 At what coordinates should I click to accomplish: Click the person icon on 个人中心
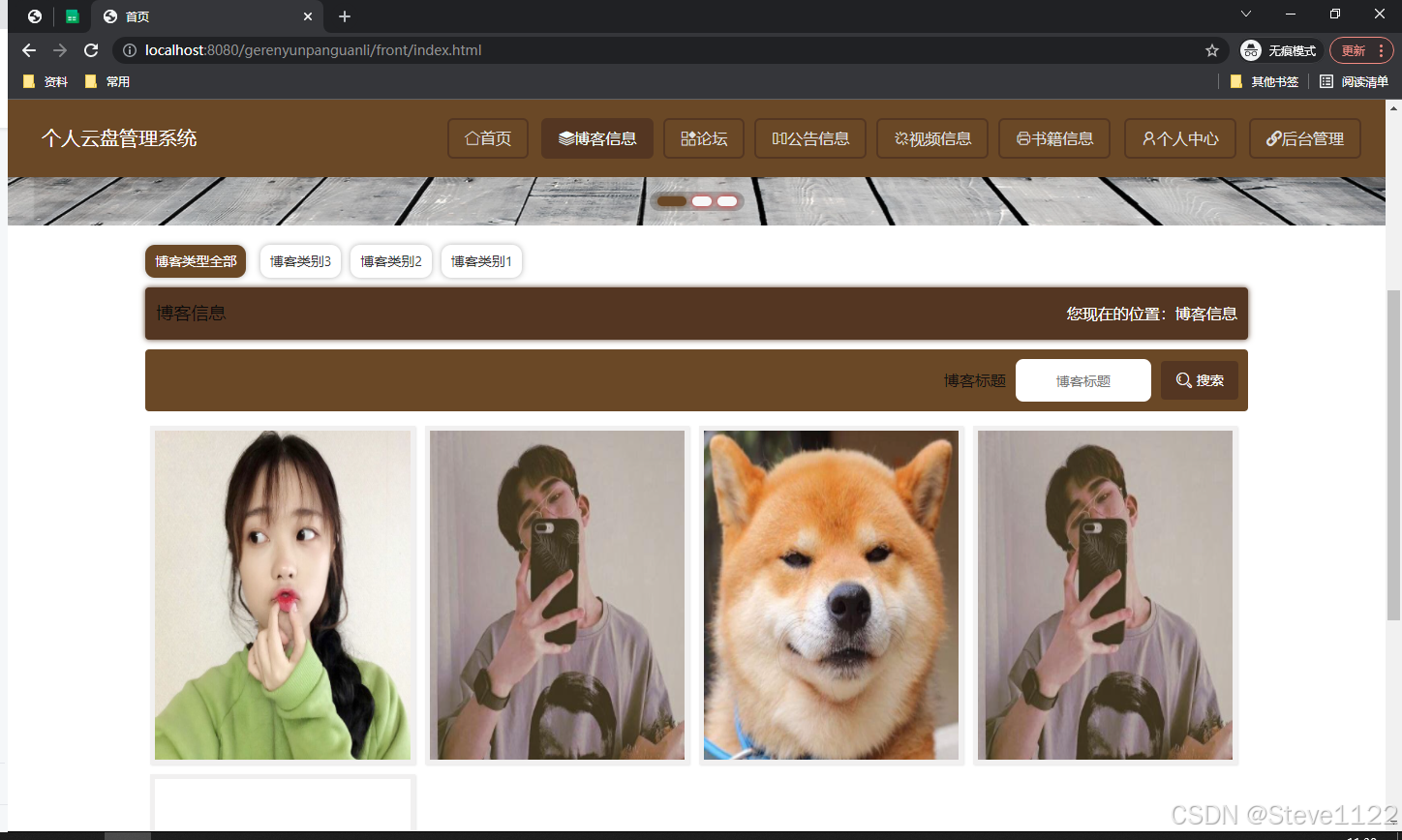coord(1151,138)
